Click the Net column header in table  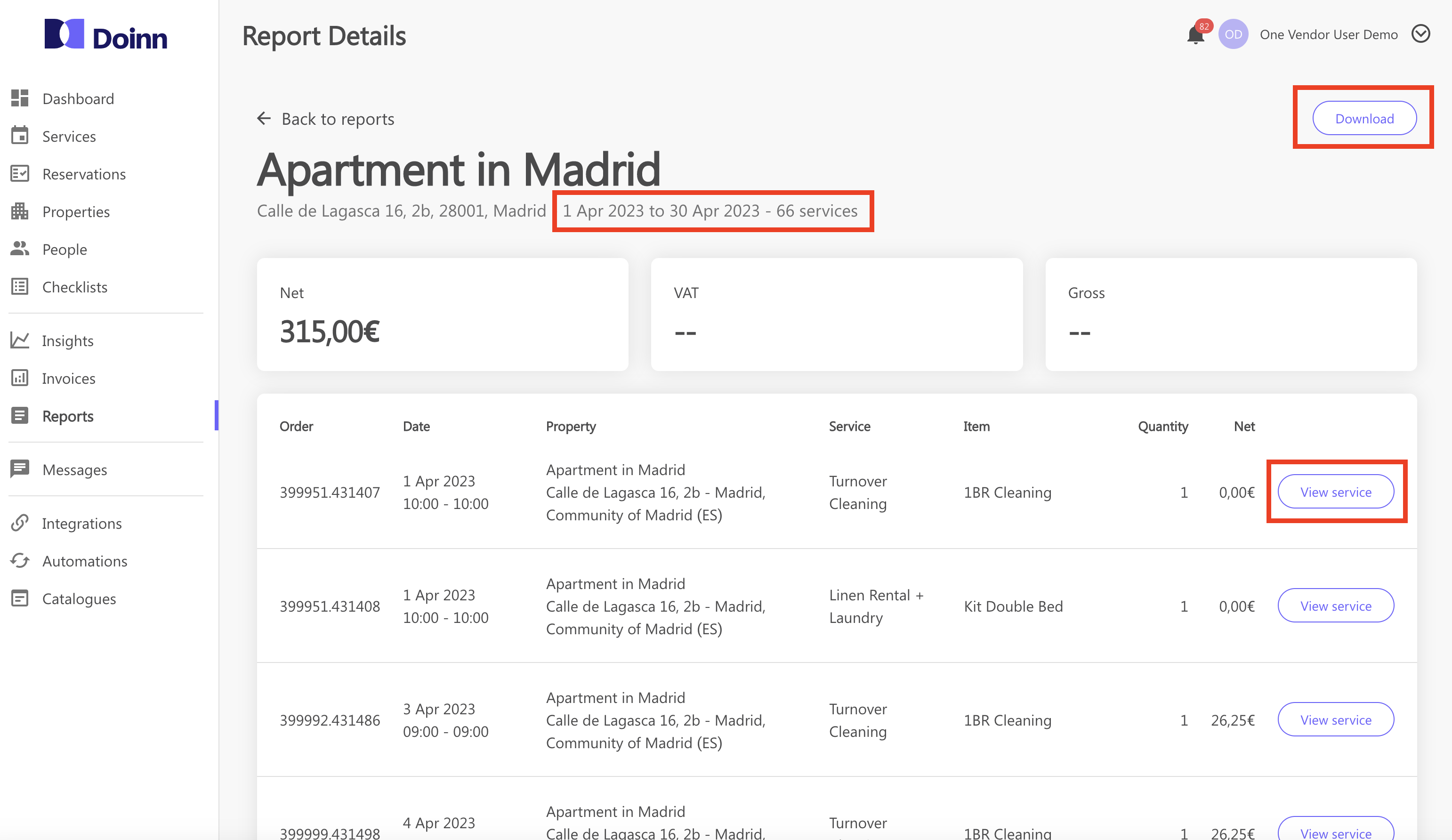click(1244, 426)
